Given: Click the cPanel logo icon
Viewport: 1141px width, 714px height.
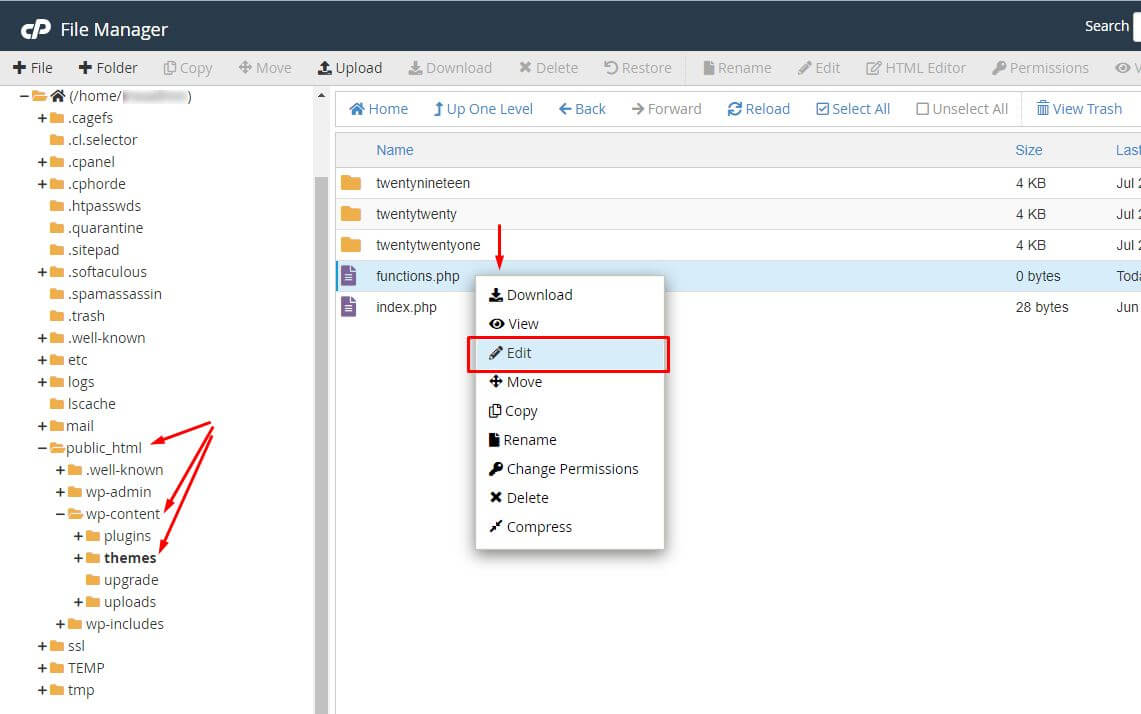Looking at the screenshot, I should point(35,29).
